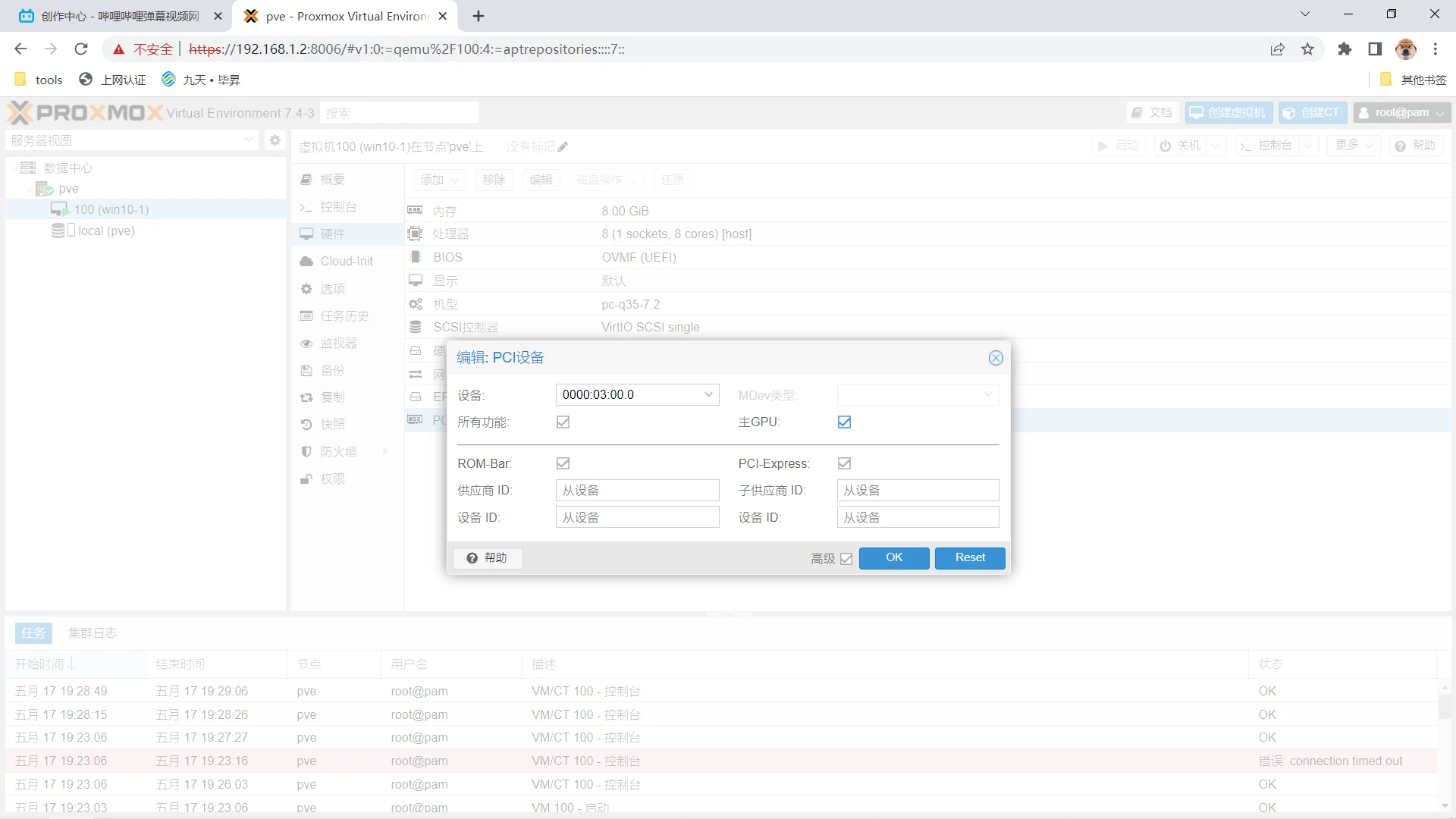Open the 快照 snapshots menu item

347,425
